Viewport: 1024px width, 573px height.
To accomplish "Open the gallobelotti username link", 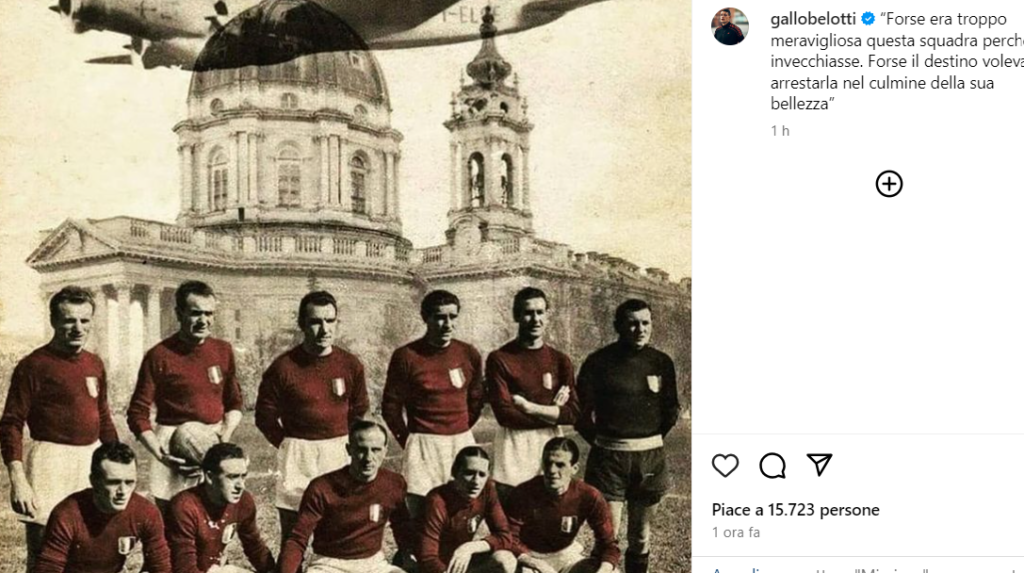I will 812,19.
